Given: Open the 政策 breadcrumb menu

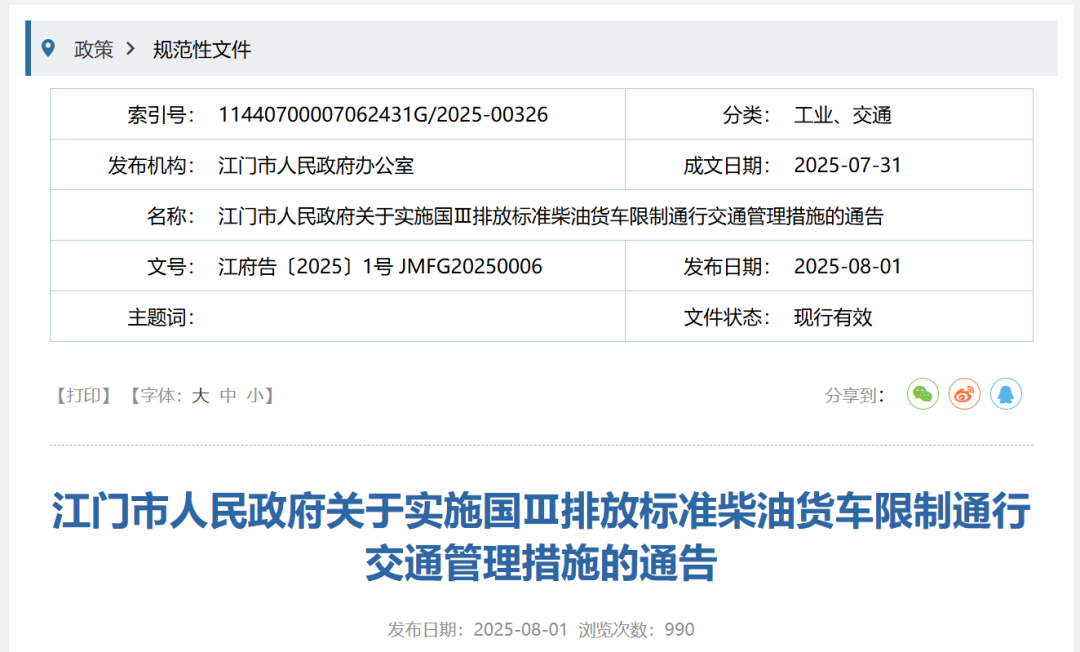Looking at the screenshot, I should (93, 49).
